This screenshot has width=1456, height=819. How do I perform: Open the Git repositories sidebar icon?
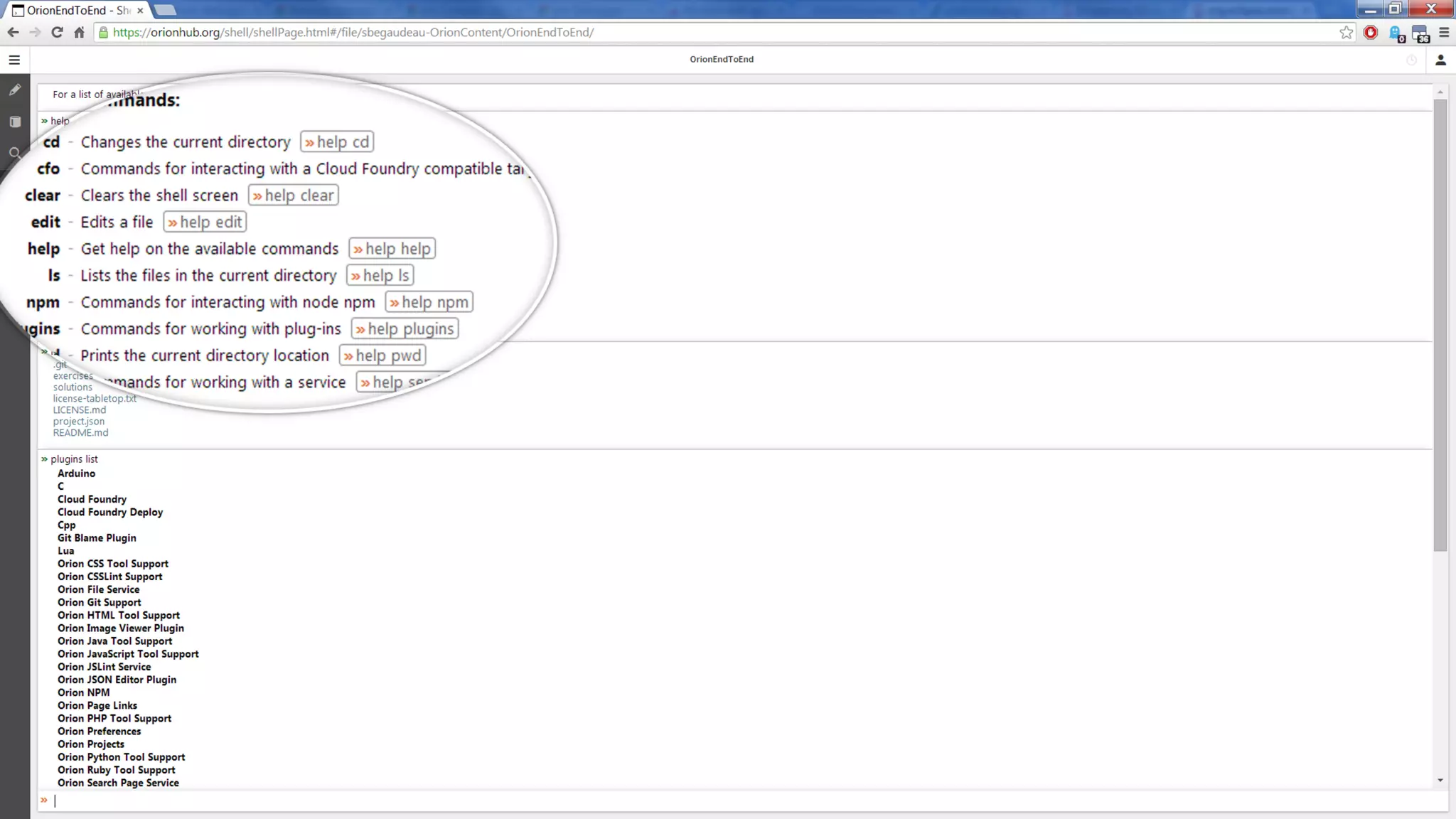[15, 122]
